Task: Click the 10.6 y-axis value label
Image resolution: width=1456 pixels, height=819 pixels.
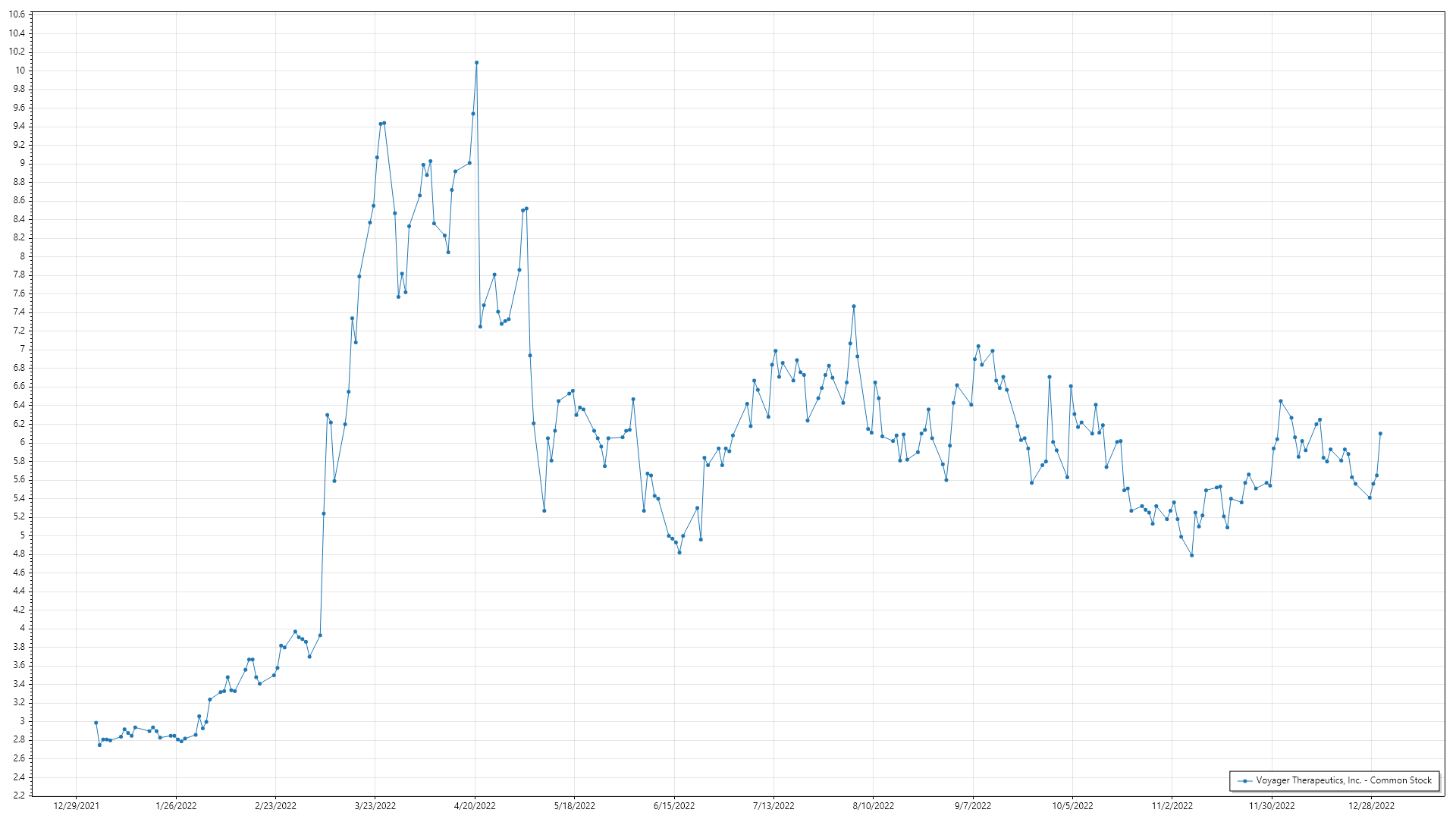Action: 17,14
